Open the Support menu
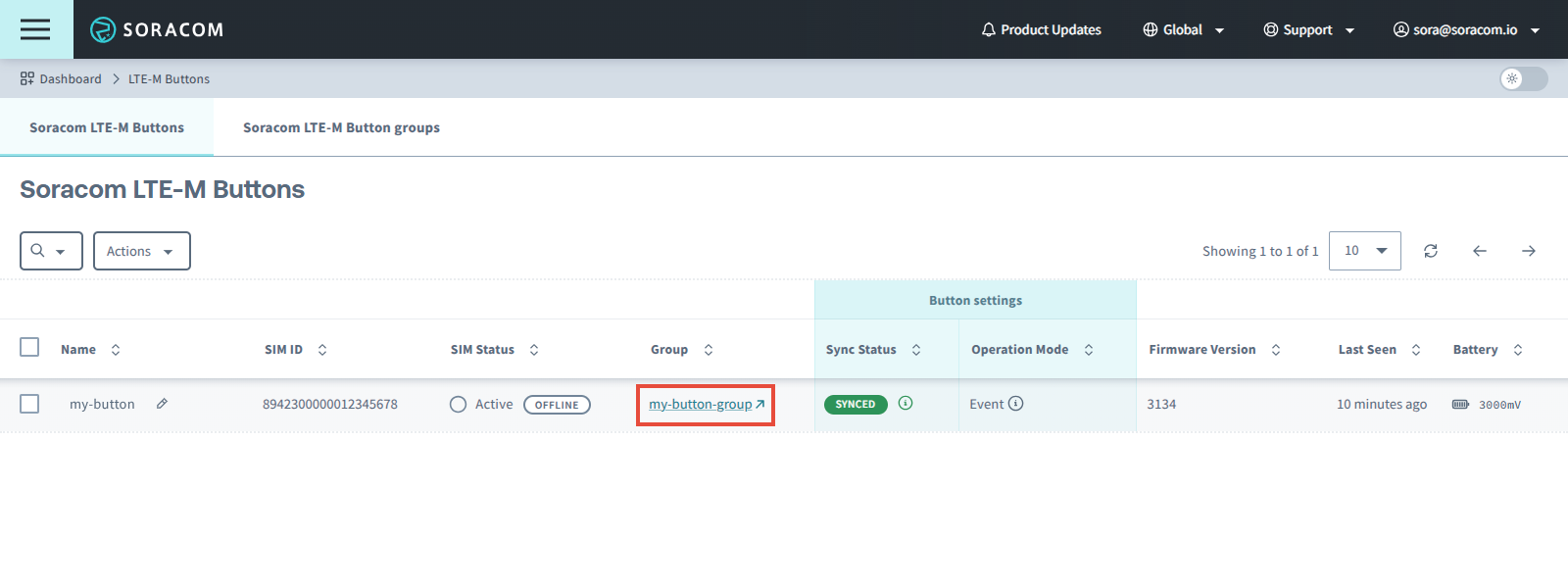The width and height of the screenshot is (1568, 588). coord(1308,29)
